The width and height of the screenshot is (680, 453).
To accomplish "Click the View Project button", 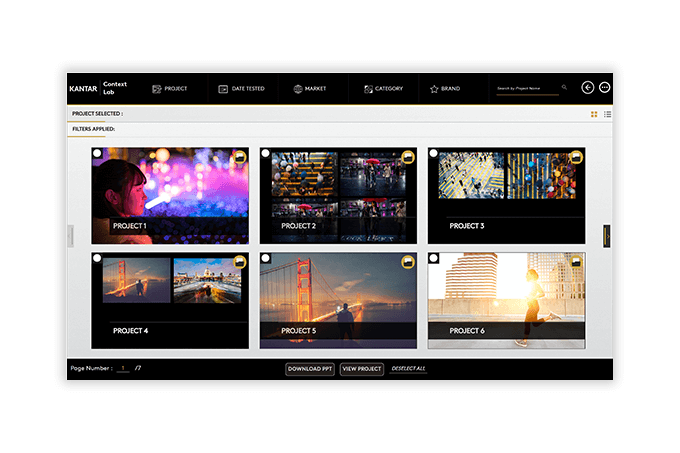I will tap(362, 369).
